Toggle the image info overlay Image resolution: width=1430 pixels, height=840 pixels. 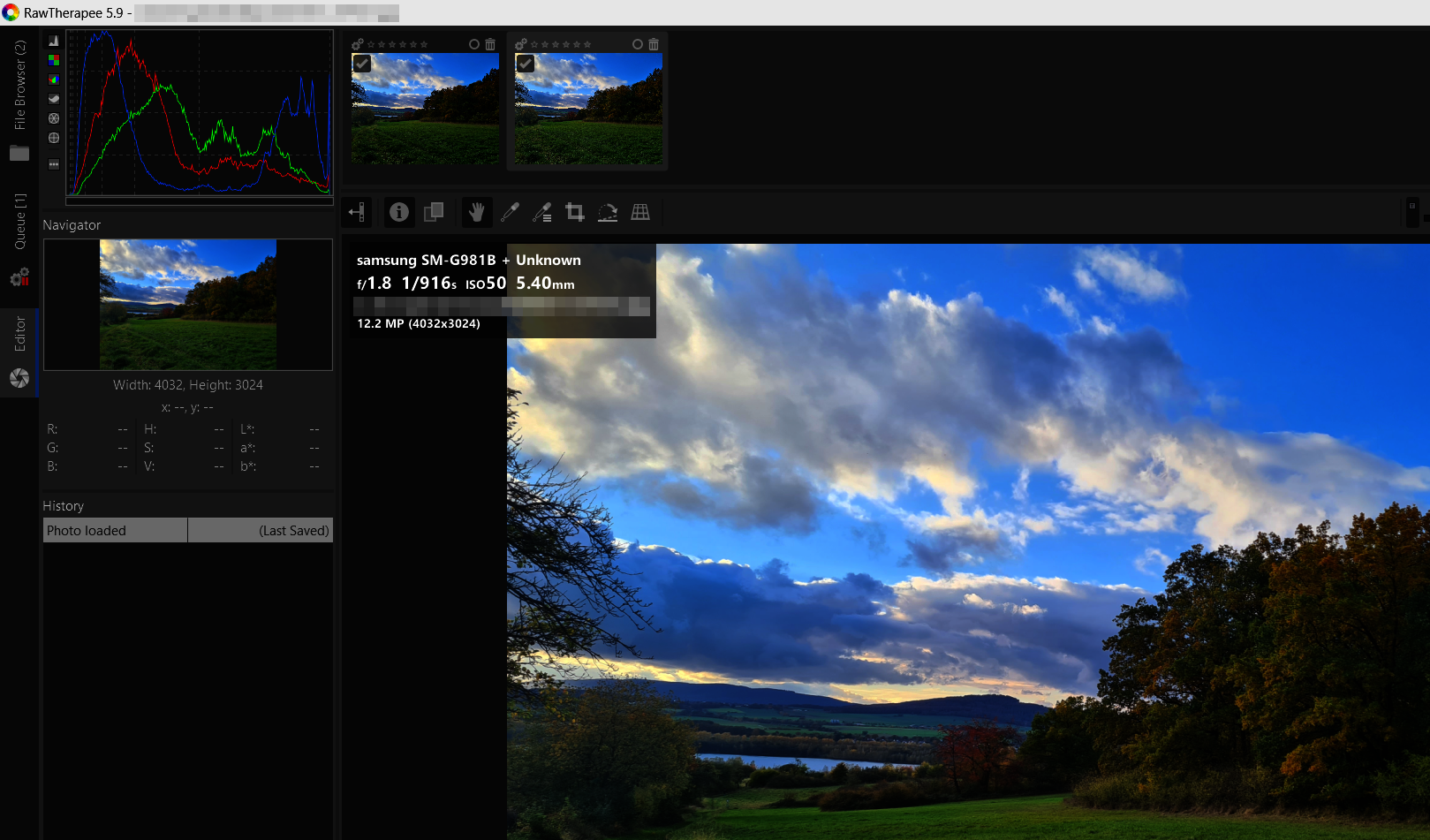[399, 212]
